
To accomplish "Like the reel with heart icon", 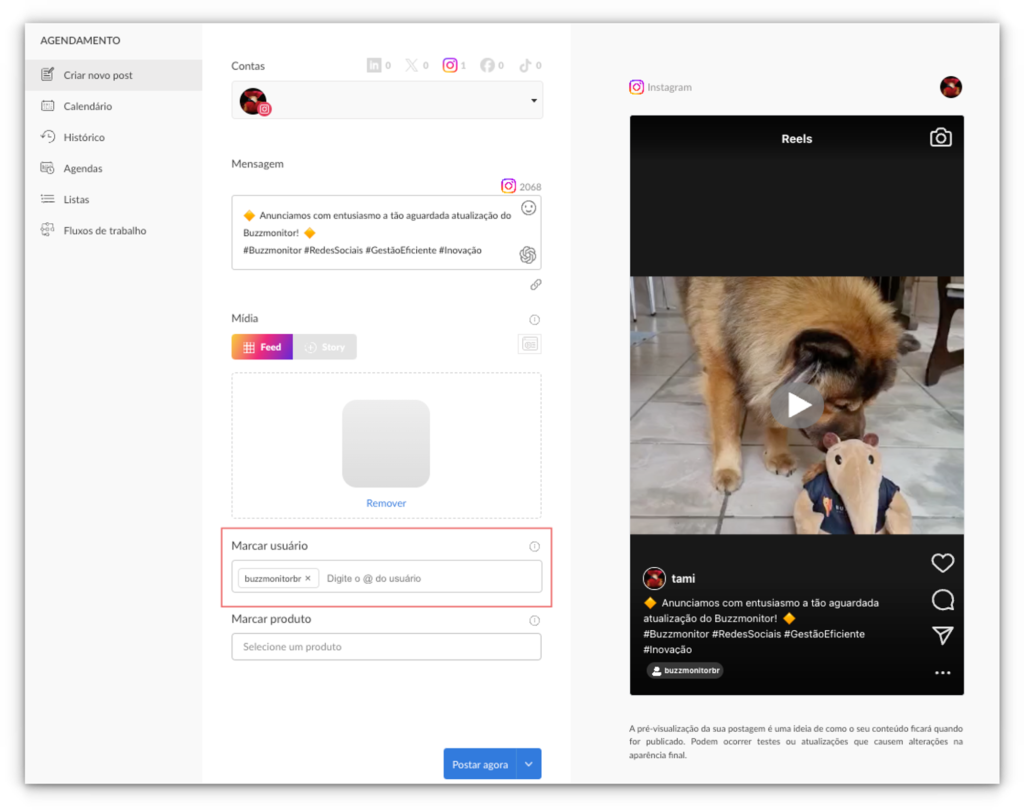I will point(942,563).
